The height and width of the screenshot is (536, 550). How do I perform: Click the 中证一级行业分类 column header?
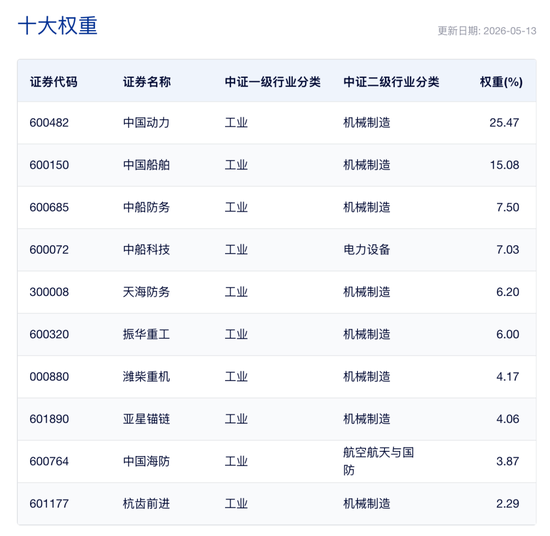pos(273,82)
